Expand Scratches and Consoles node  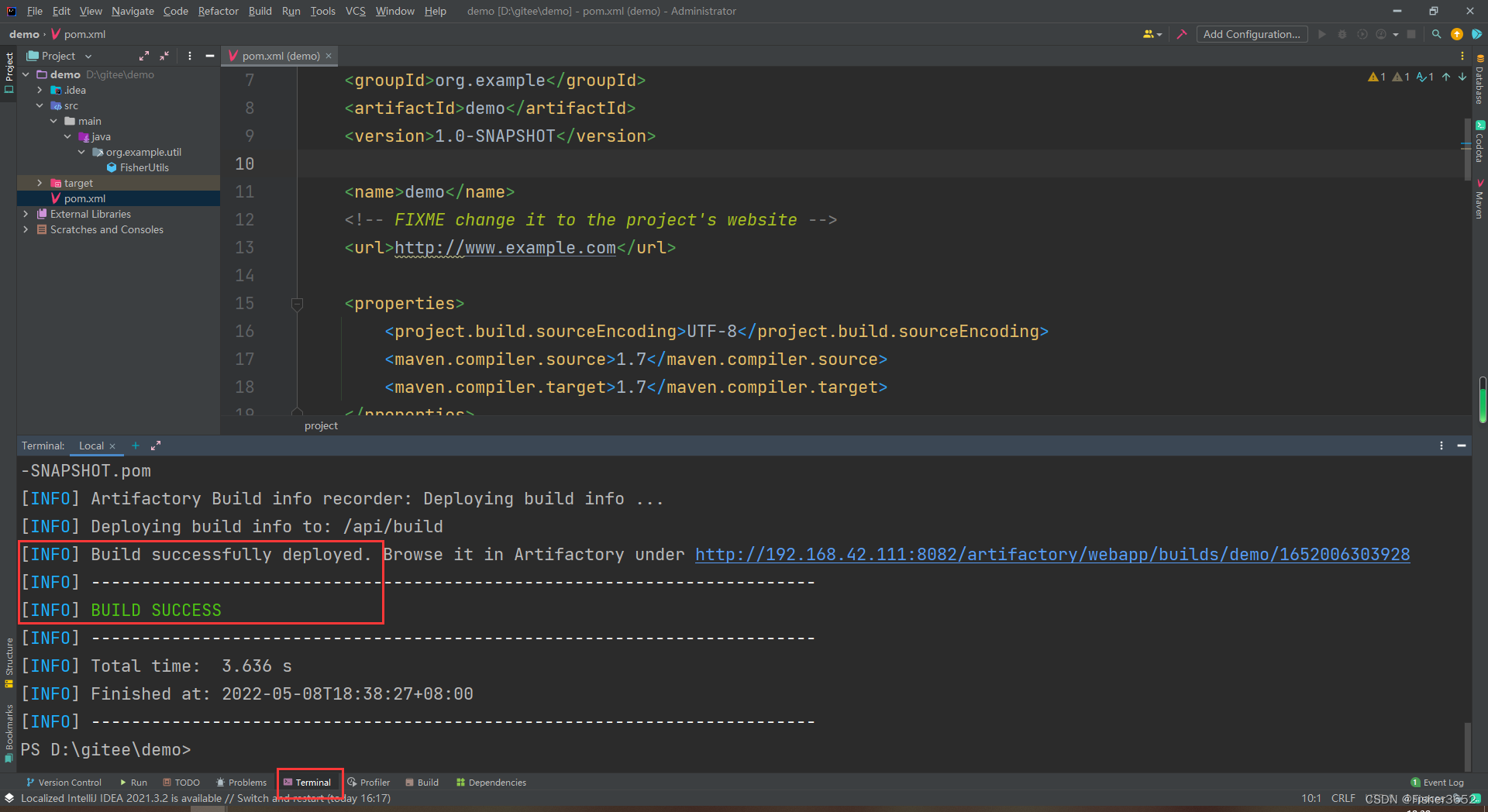26,229
